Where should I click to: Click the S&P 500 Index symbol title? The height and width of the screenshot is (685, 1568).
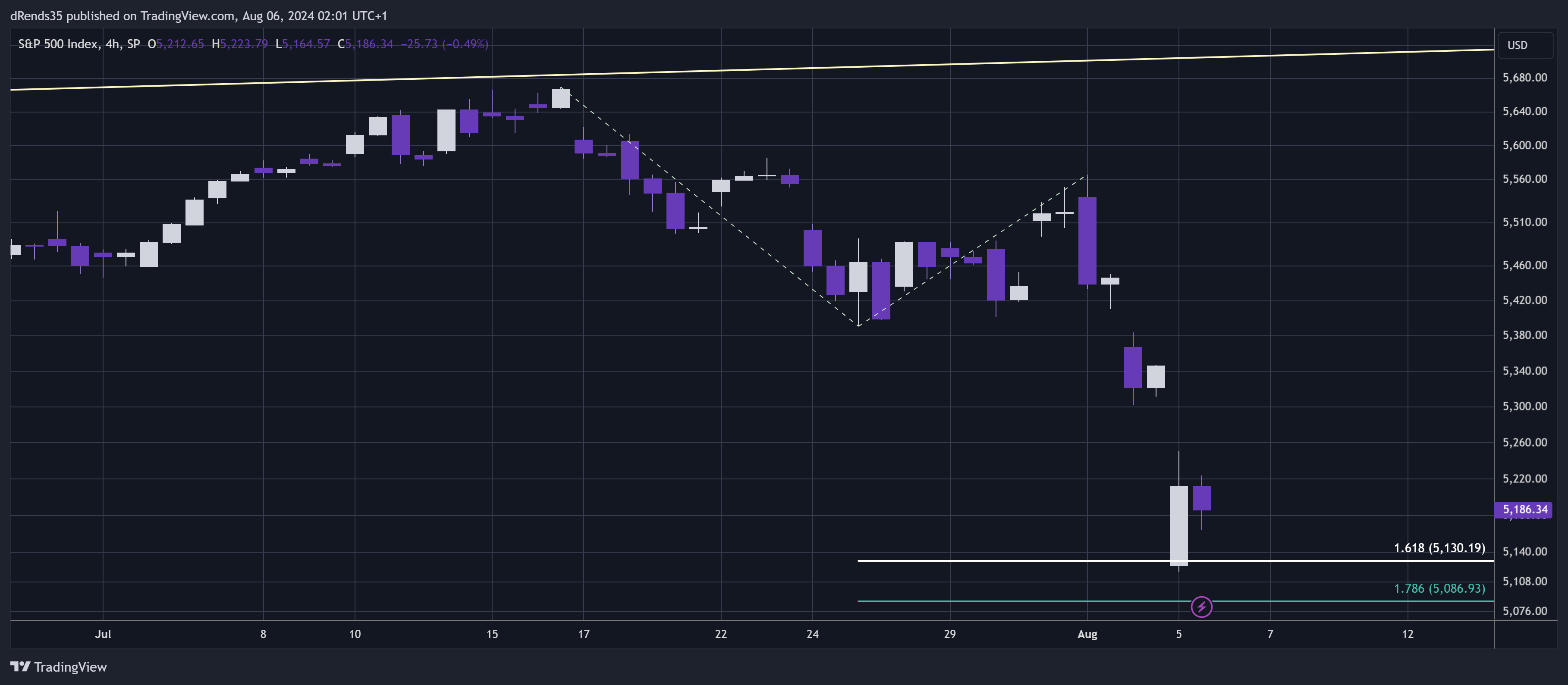click(x=58, y=44)
